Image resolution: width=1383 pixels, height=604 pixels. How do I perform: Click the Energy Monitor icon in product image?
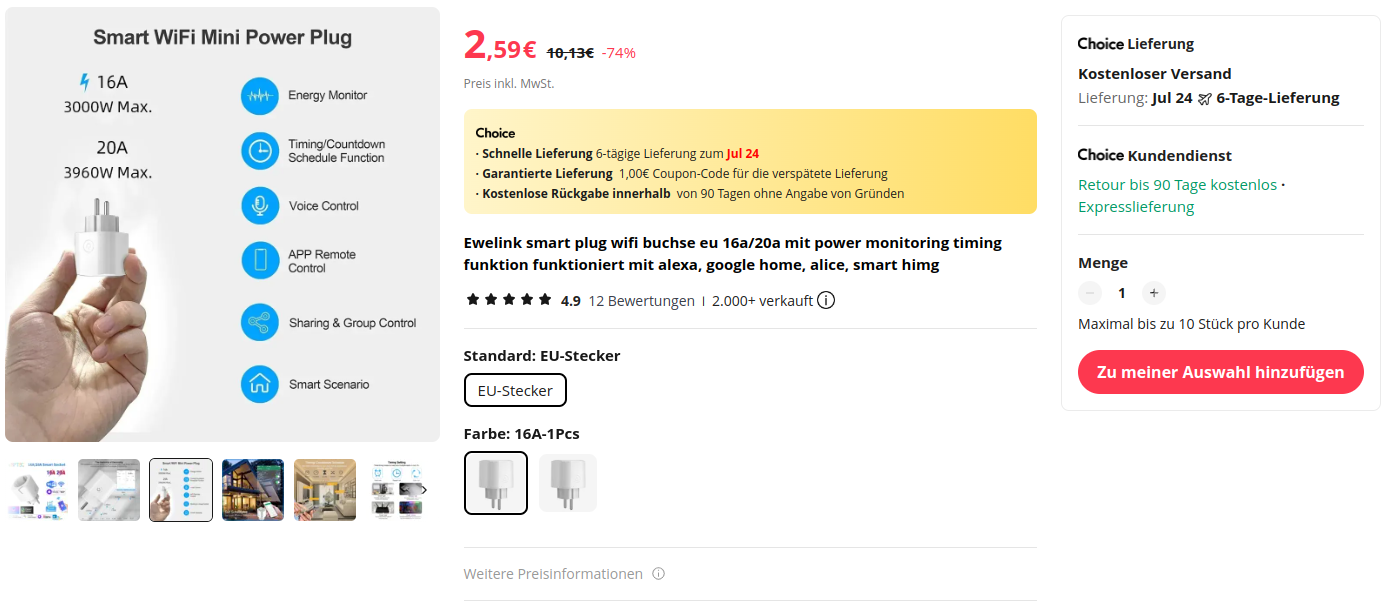[x=260, y=96]
